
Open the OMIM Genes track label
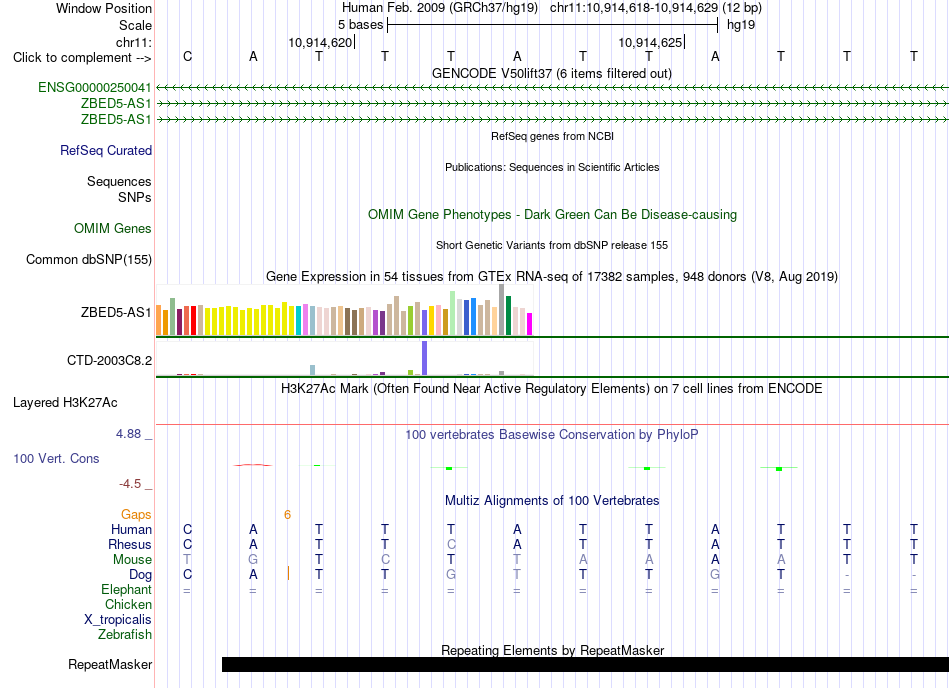pyautogui.click(x=113, y=228)
